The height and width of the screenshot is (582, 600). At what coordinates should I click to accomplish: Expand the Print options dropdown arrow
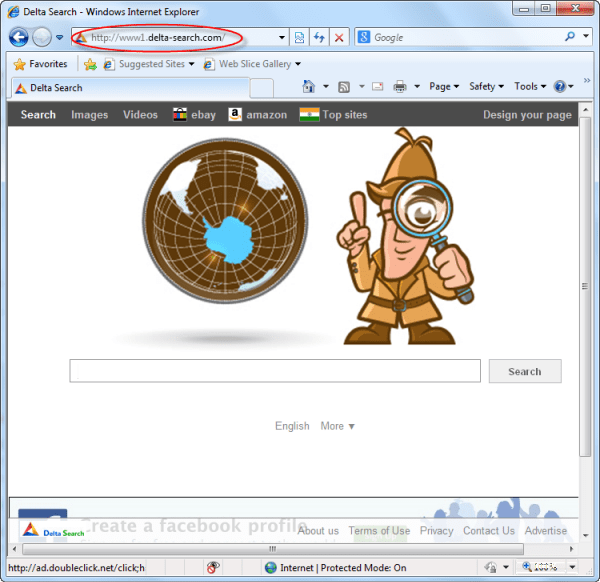coord(417,86)
